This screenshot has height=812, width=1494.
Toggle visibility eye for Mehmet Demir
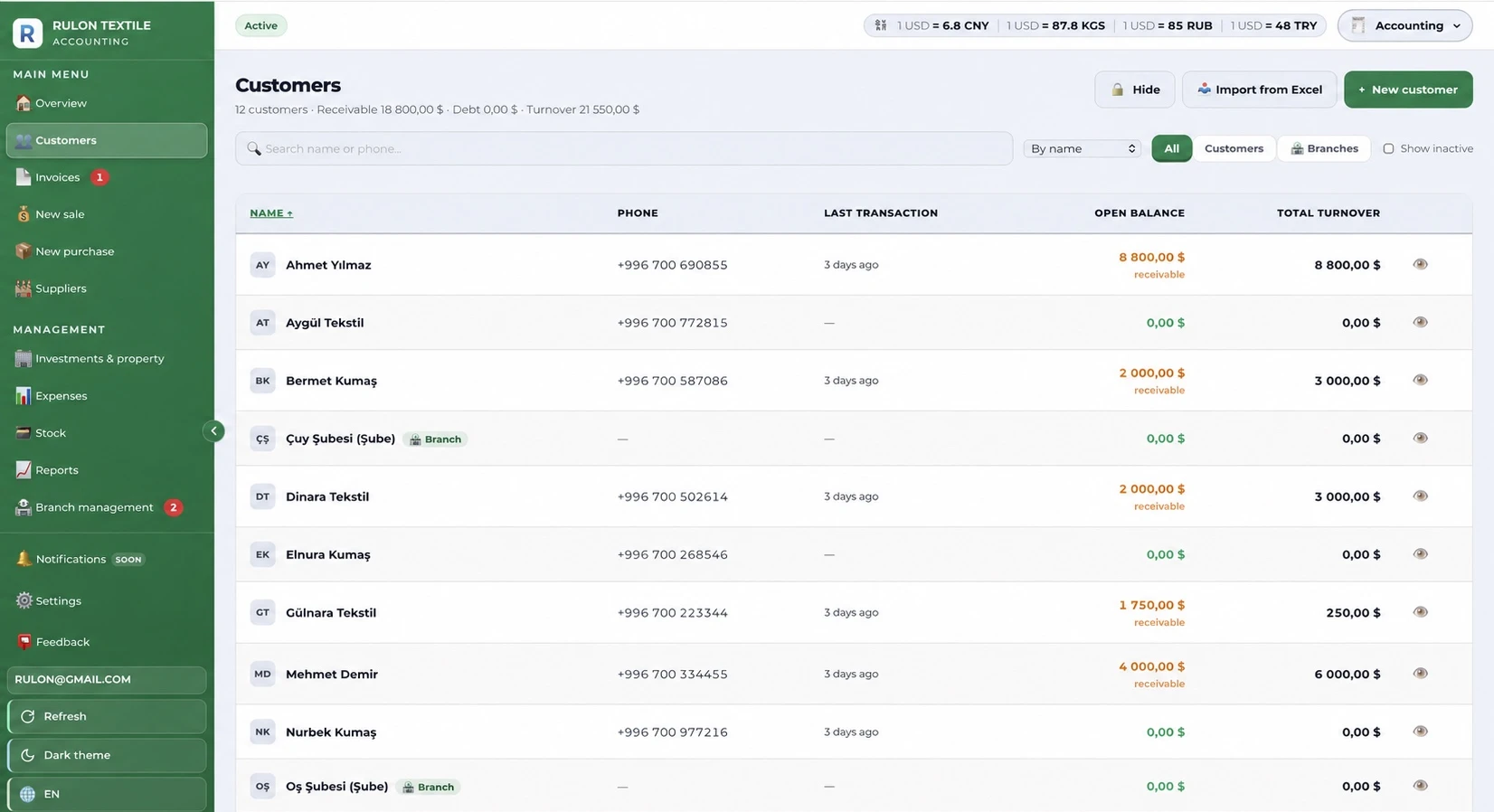click(x=1420, y=674)
